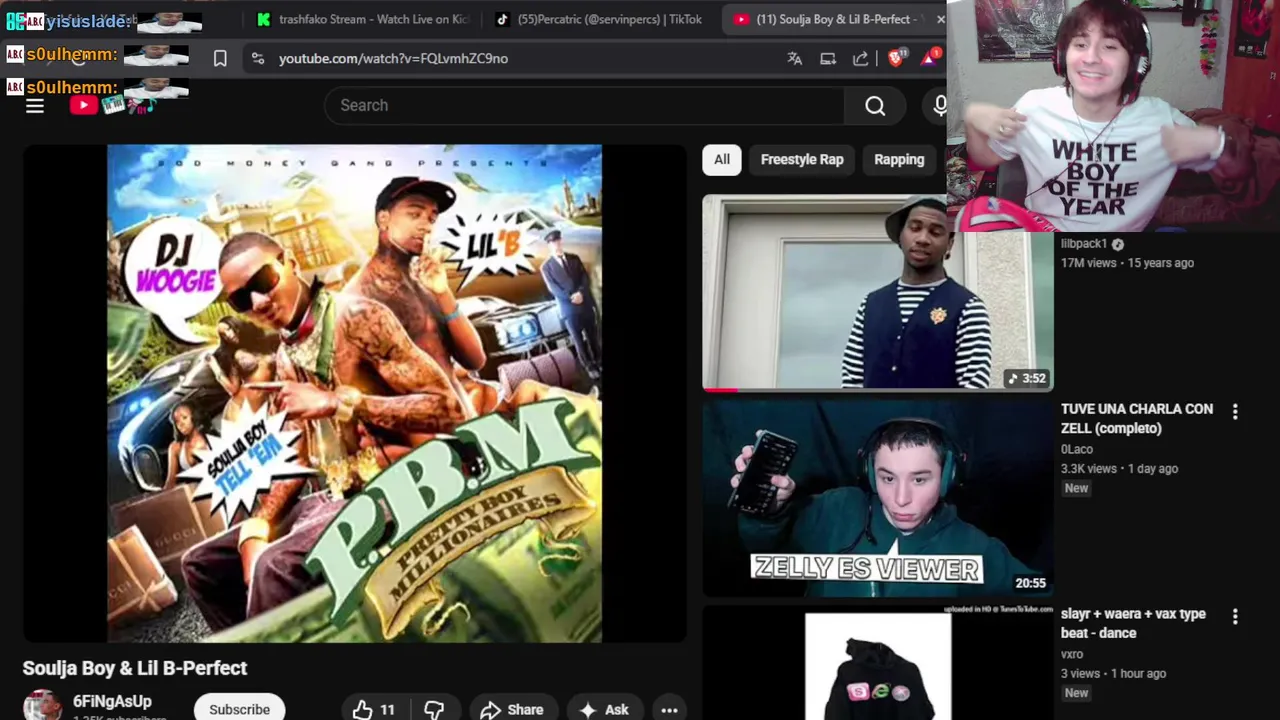Open the slayr + waera + vax type beat title
This screenshot has width=1280, height=720.
click(1133, 623)
